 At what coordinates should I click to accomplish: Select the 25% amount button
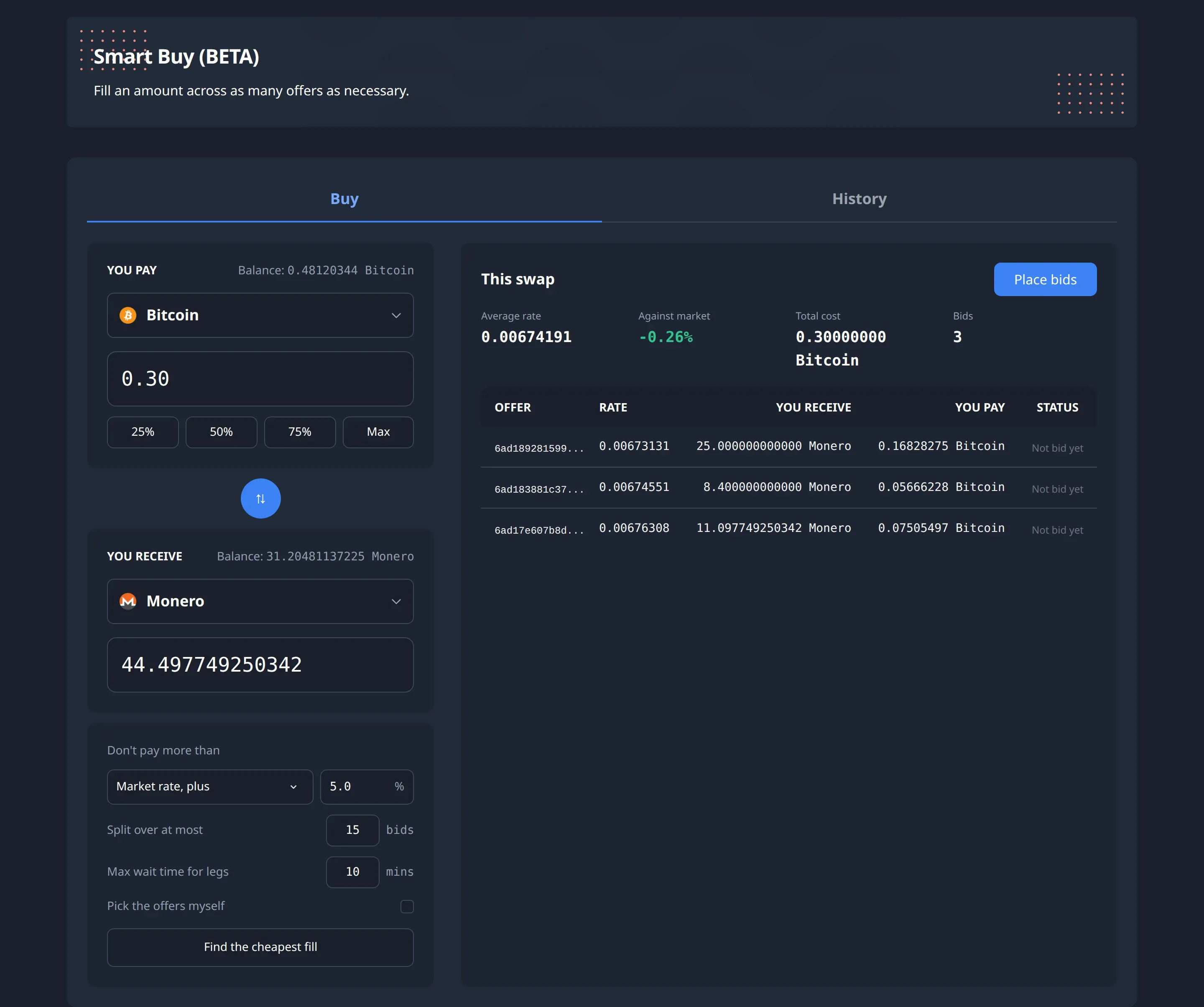(x=143, y=432)
